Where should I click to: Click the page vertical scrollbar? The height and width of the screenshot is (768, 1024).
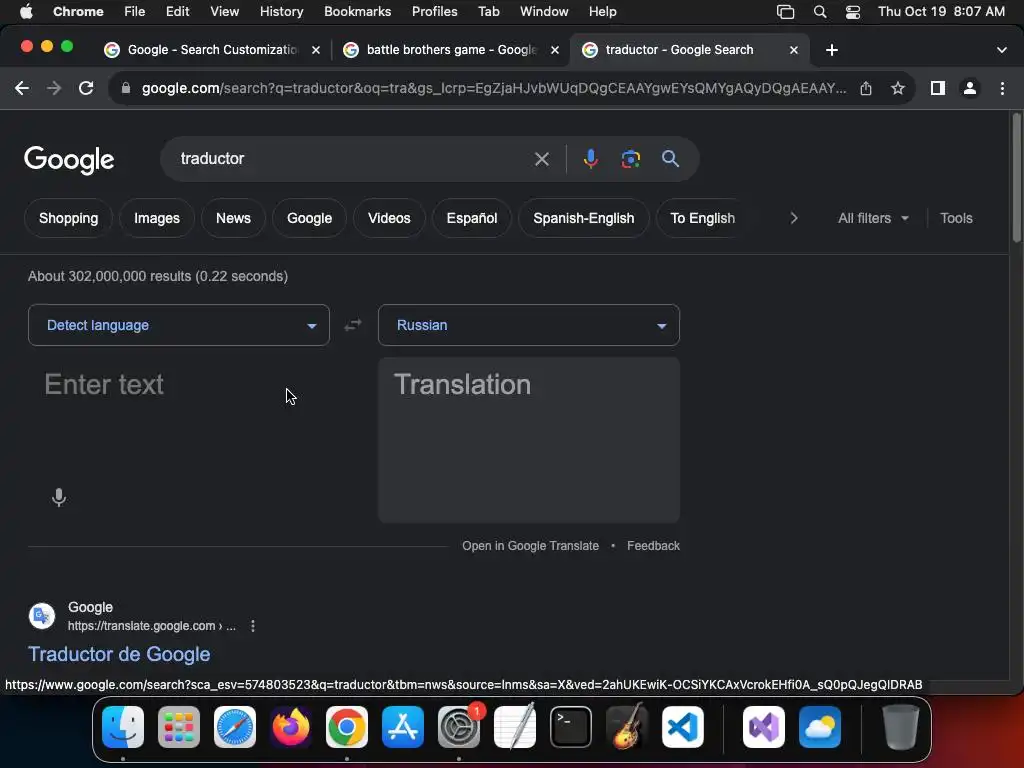1016,178
